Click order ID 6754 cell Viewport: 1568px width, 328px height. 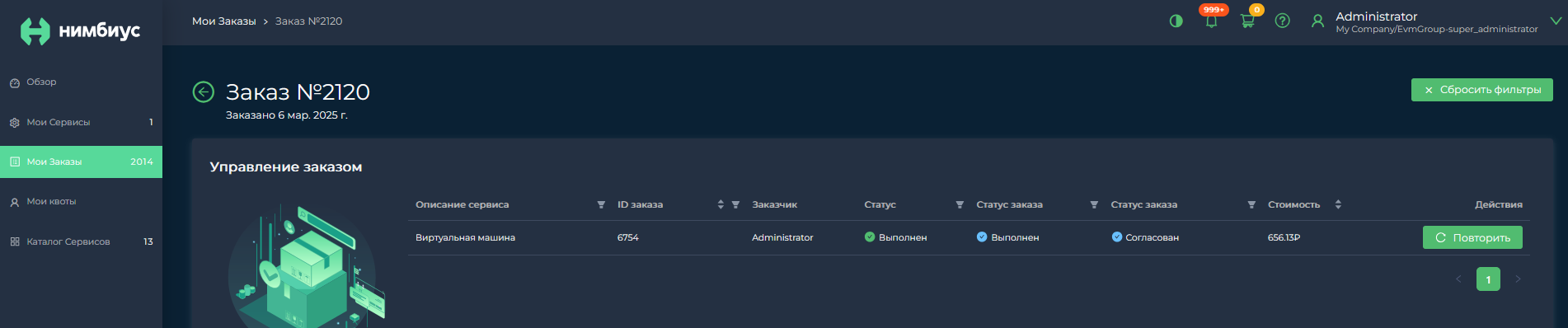pos(627,237)
